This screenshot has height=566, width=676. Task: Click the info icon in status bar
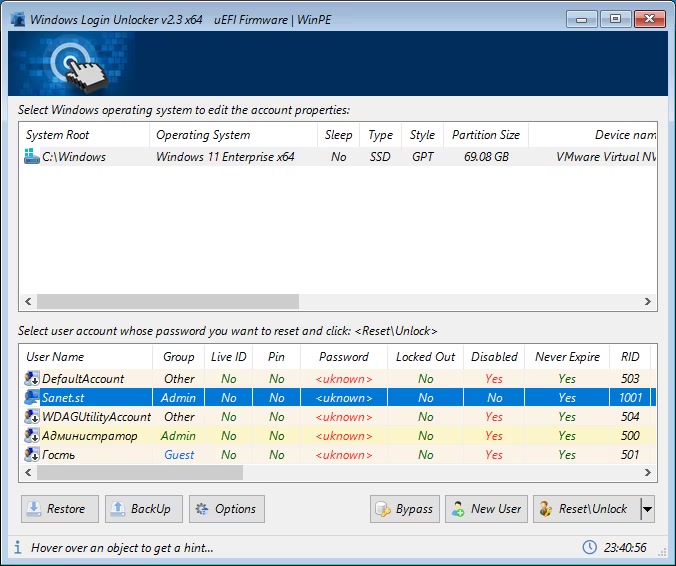click(18, 547)
